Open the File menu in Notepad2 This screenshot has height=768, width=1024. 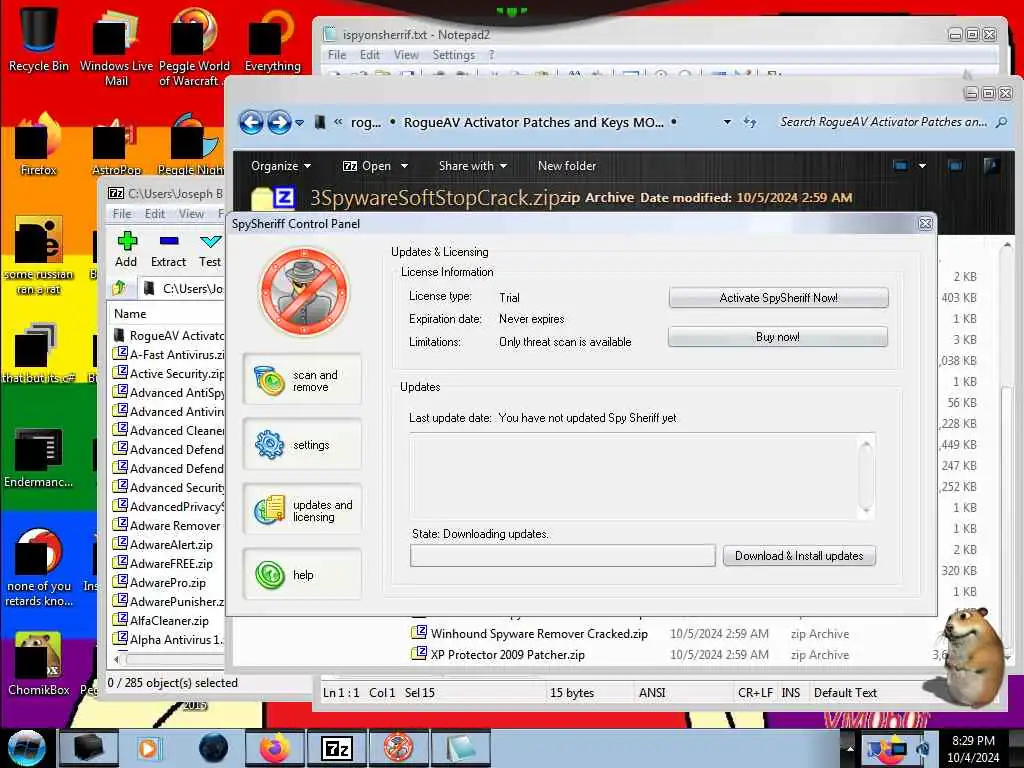click(337, 55)
